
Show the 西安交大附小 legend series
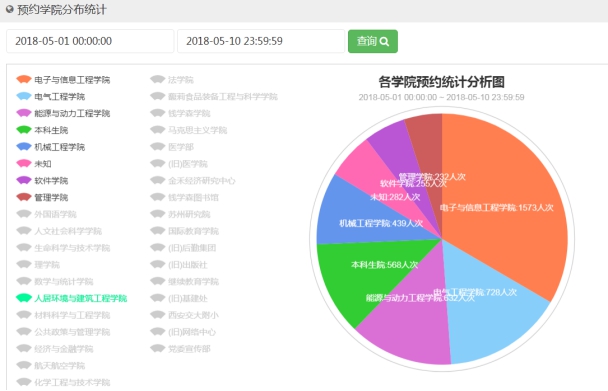click(x=184, y=315)
